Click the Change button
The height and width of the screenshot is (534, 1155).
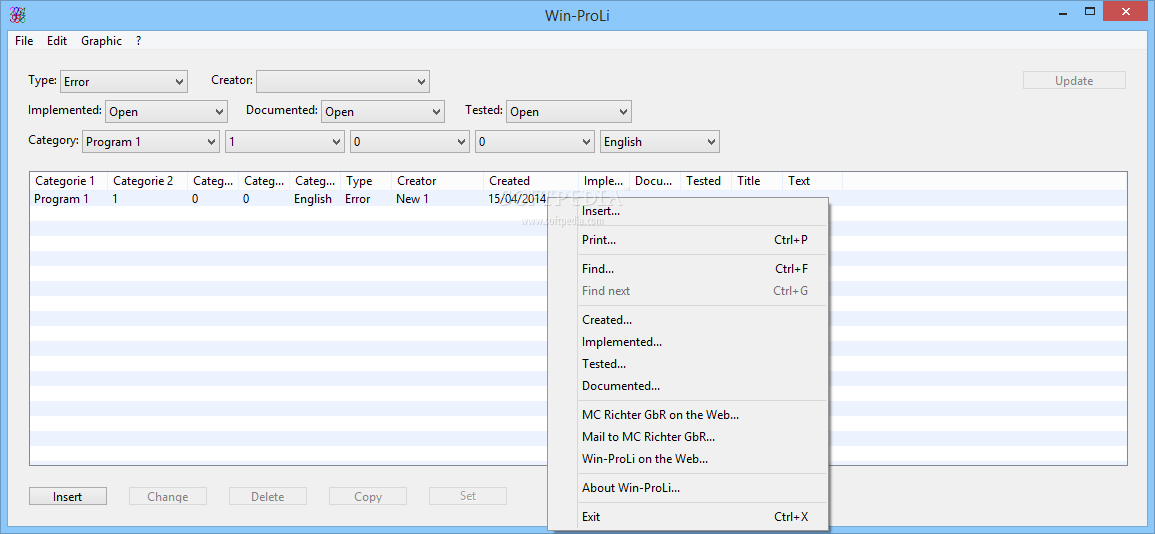pos(168,496)
